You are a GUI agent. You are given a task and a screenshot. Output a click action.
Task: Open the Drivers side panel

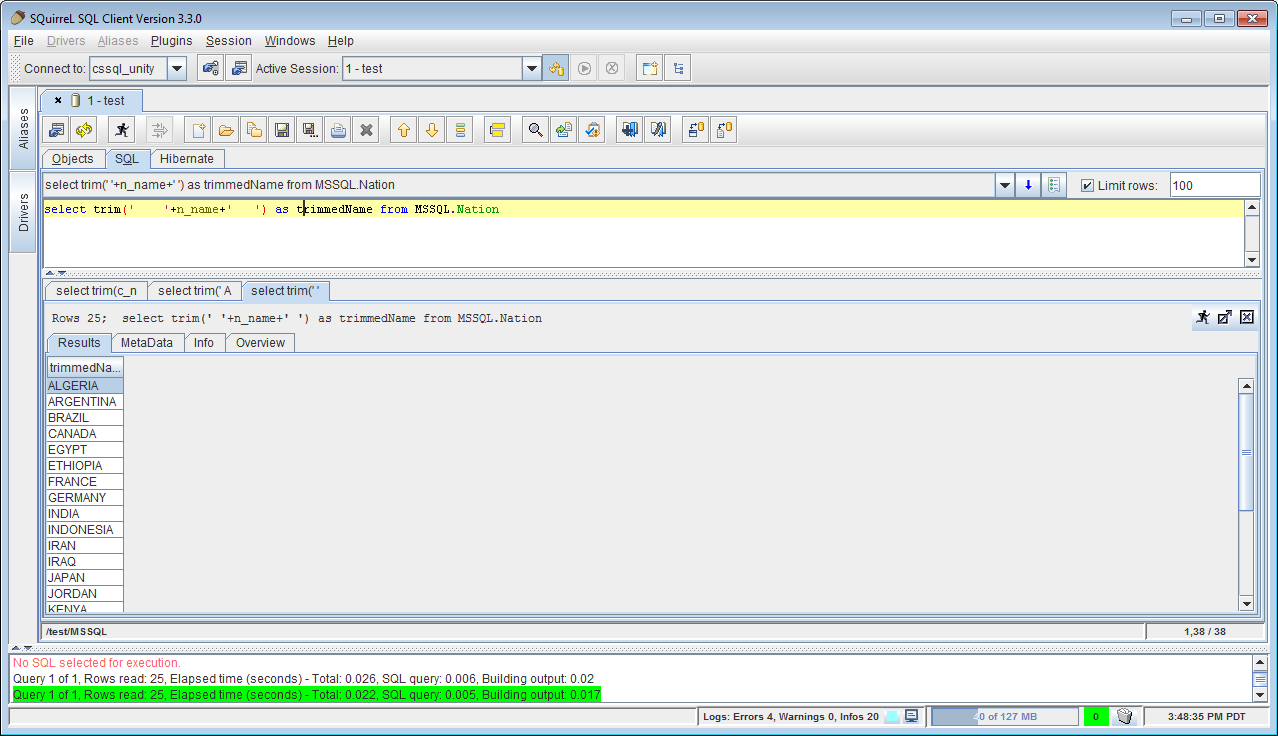pyautogui.click(x=24, y=212)
